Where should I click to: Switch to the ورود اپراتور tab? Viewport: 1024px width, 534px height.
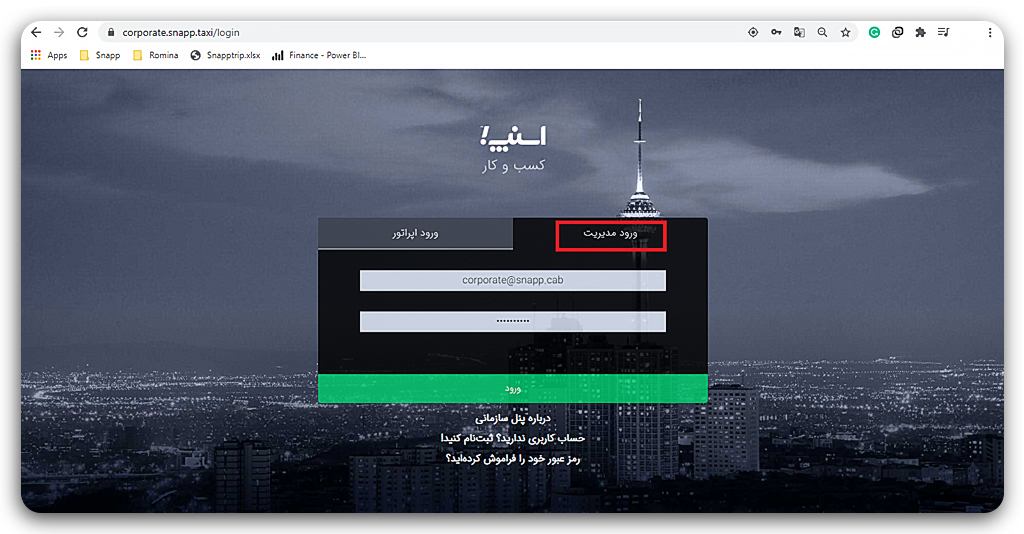(415, 233)
